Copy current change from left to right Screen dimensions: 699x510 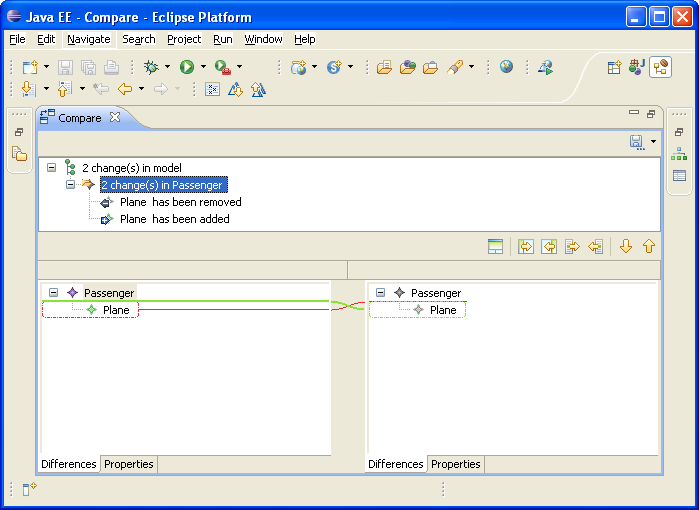(x=572, y=247)
